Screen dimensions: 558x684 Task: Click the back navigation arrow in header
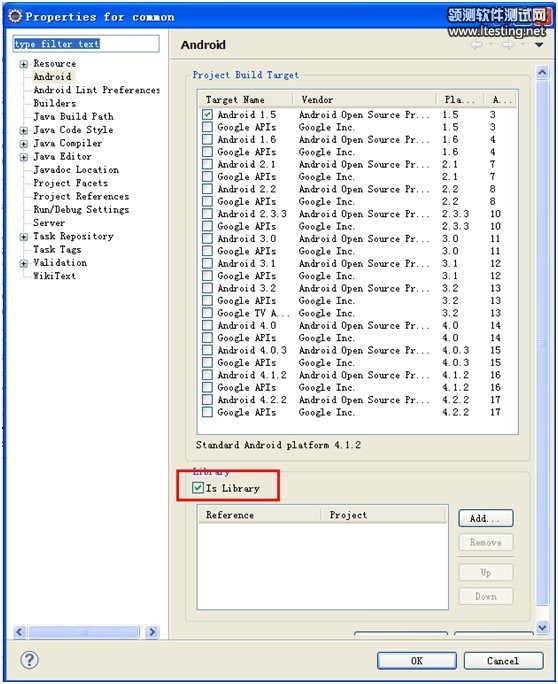point(476,44)
